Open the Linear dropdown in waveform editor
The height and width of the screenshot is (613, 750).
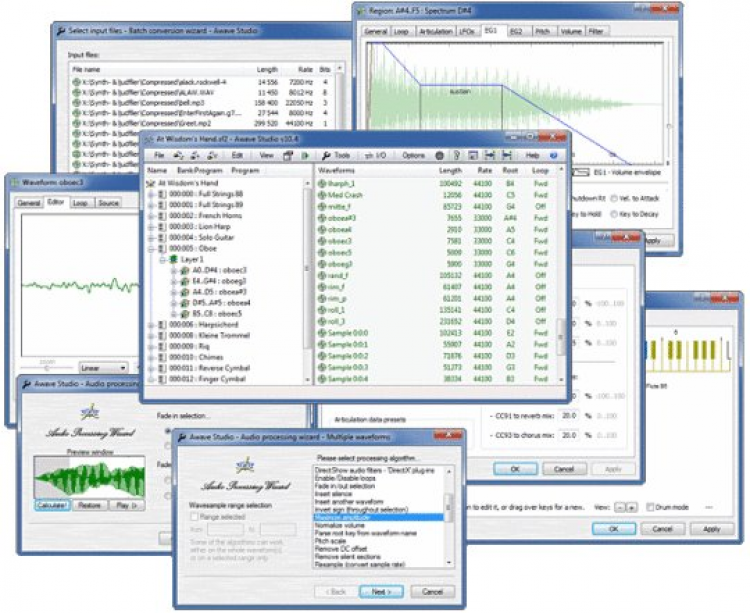[103, 368]
